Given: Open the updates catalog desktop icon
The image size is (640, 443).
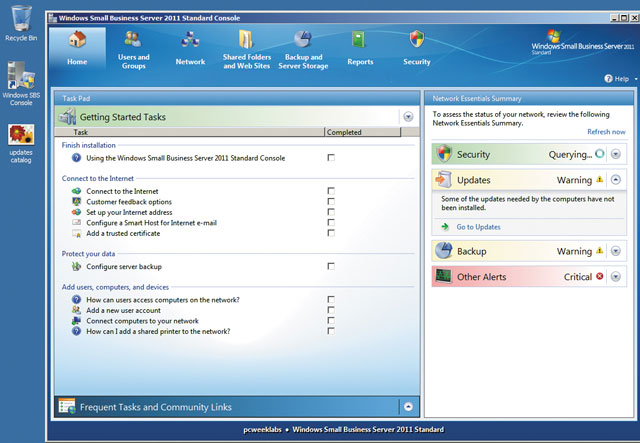Looking at the screenshot, I should (x=21, y=135).
